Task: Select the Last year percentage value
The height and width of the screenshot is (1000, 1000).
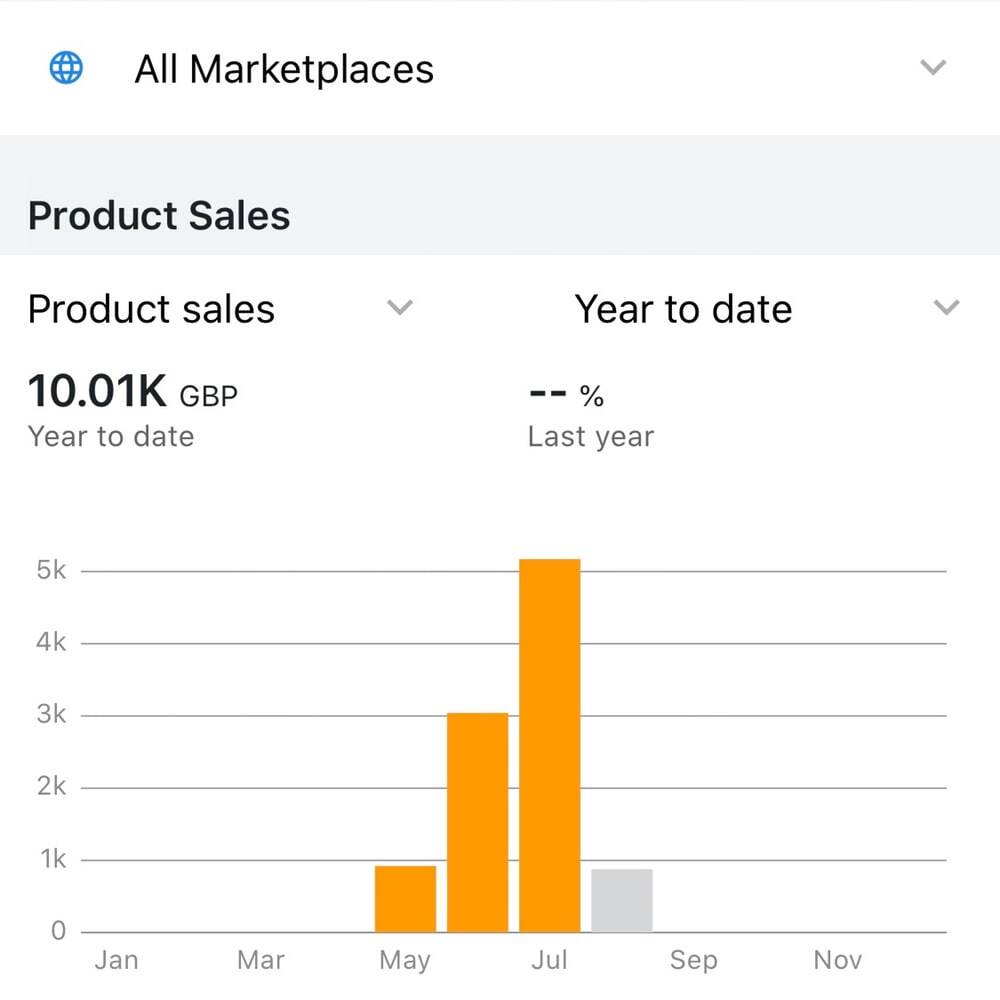Action: [x=566, y=395]
